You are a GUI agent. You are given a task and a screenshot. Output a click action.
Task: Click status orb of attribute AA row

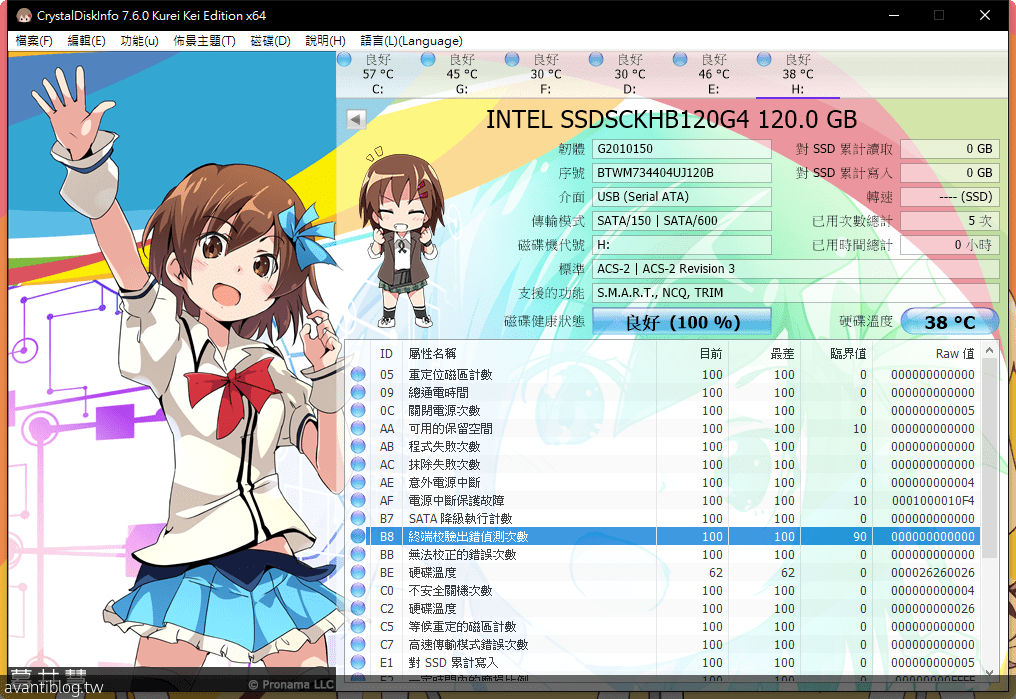pyautogui.click(x=358, y=428)
